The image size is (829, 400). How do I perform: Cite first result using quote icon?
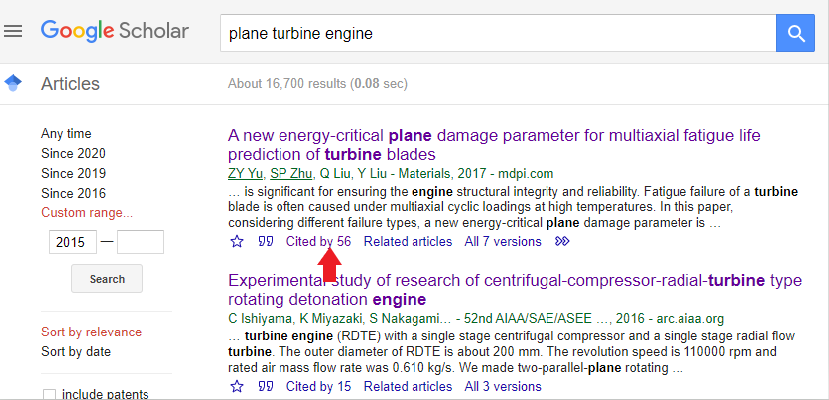[266, 241]
